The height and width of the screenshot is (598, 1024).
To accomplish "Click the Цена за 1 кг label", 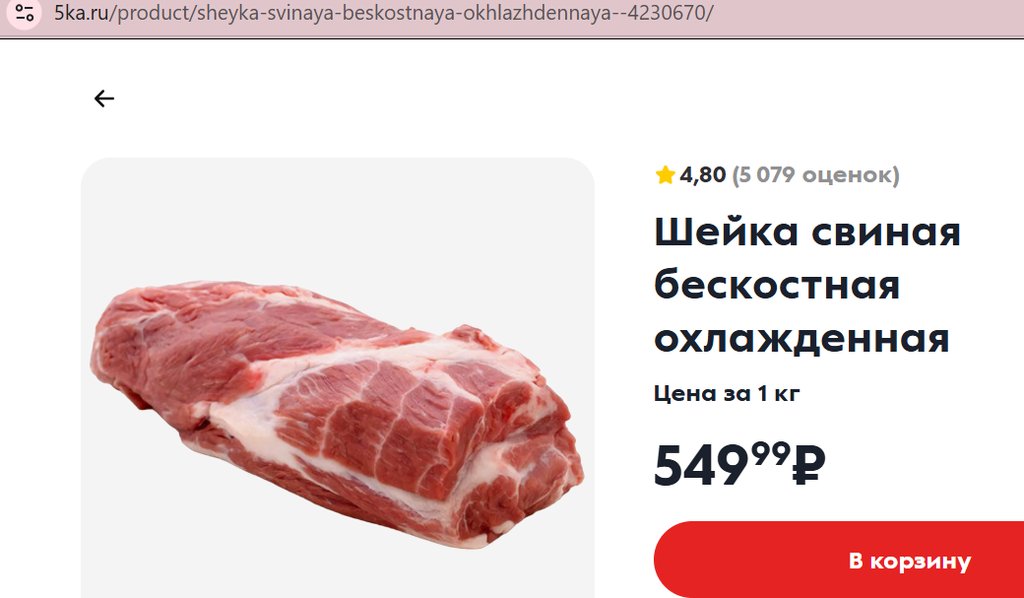I will [x=727, y=394].
